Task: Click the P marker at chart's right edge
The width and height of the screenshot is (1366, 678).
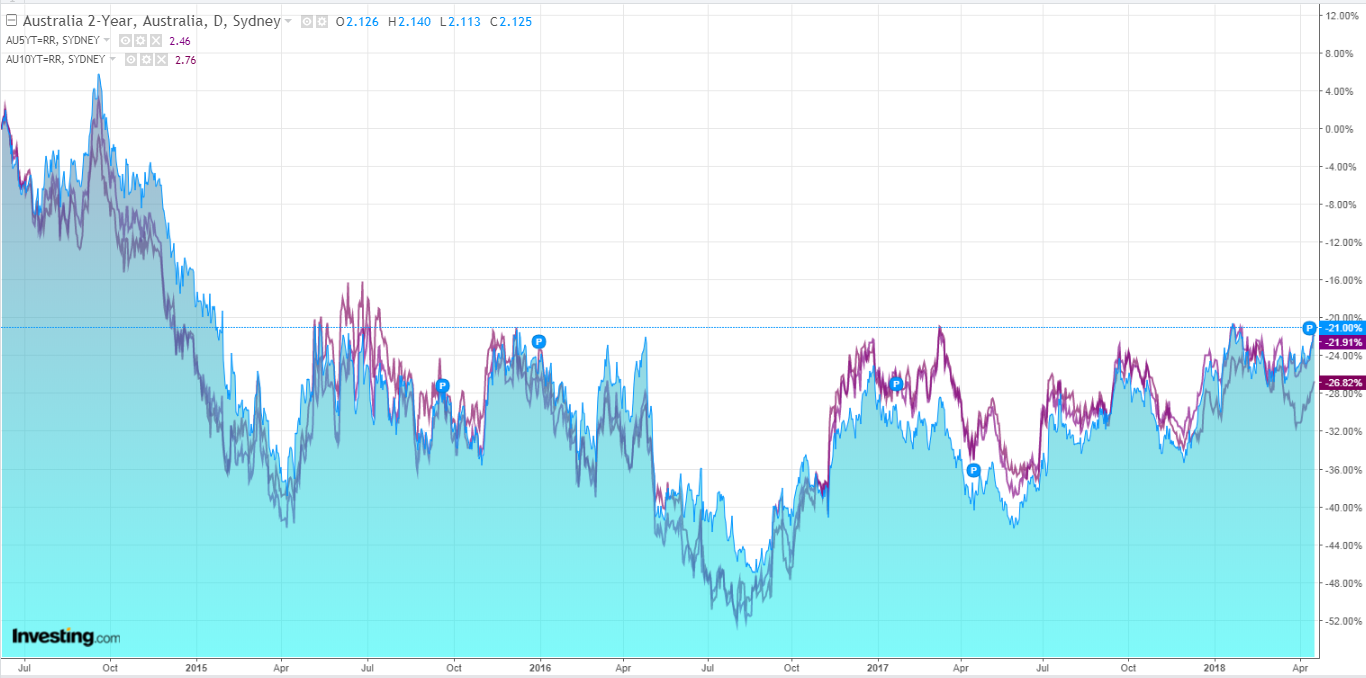Action: pos(1309,328)
